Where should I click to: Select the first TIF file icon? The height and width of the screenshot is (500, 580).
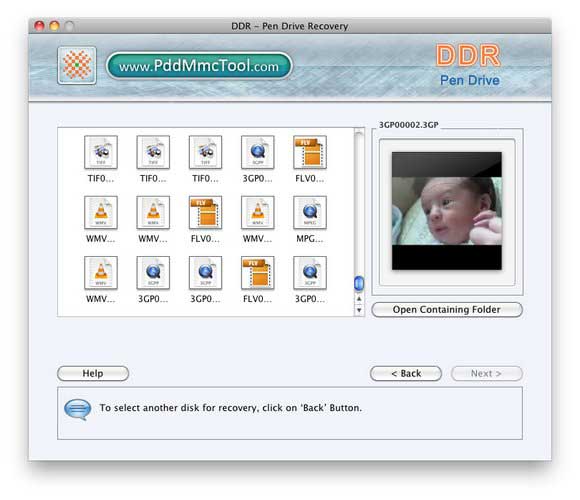(101, 152)
